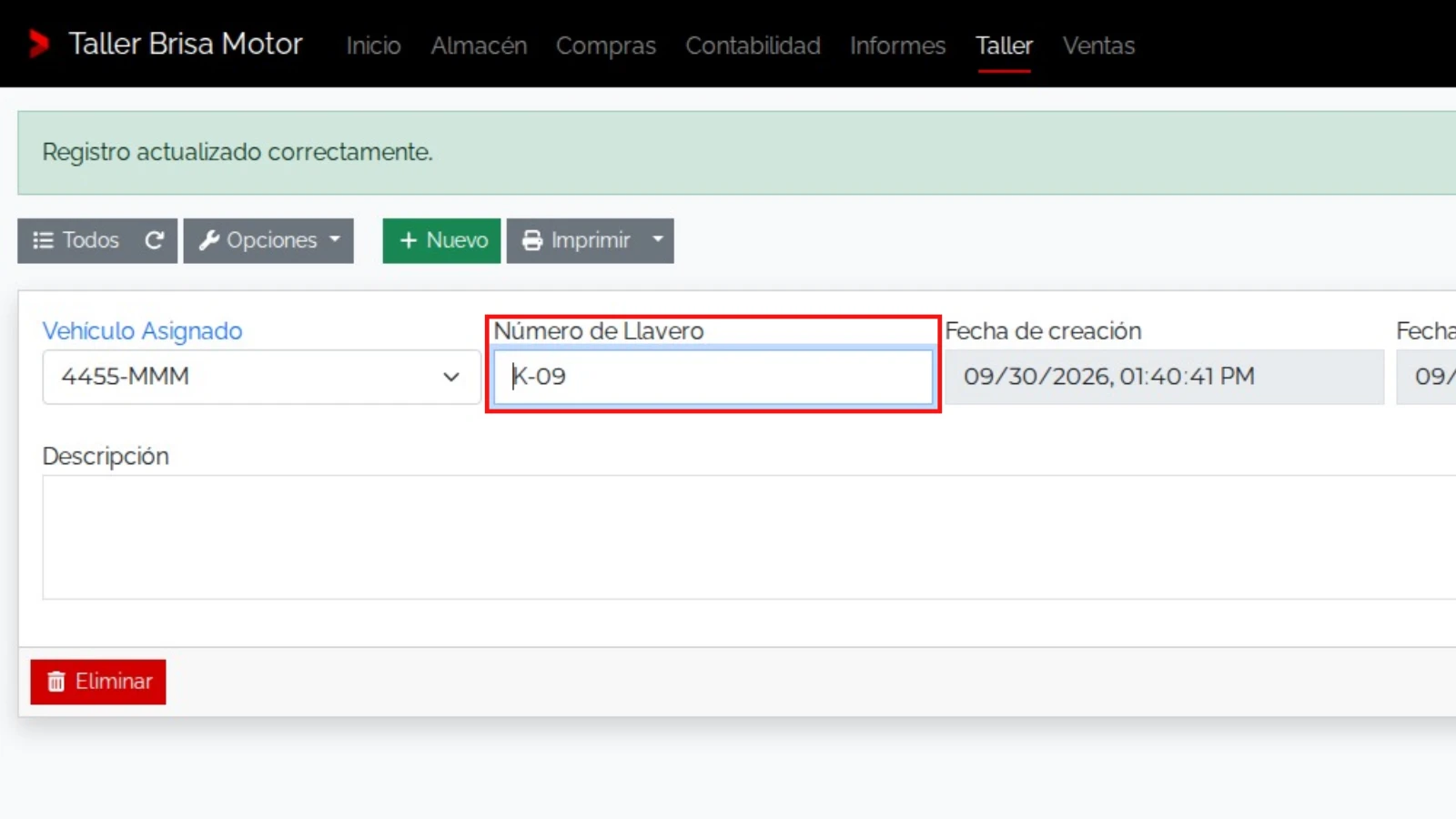The width and height of the screenshot is (1456, 819).
Task: Click the 'Registro actualizado correctamente.' message
Action: pos(238,152)
